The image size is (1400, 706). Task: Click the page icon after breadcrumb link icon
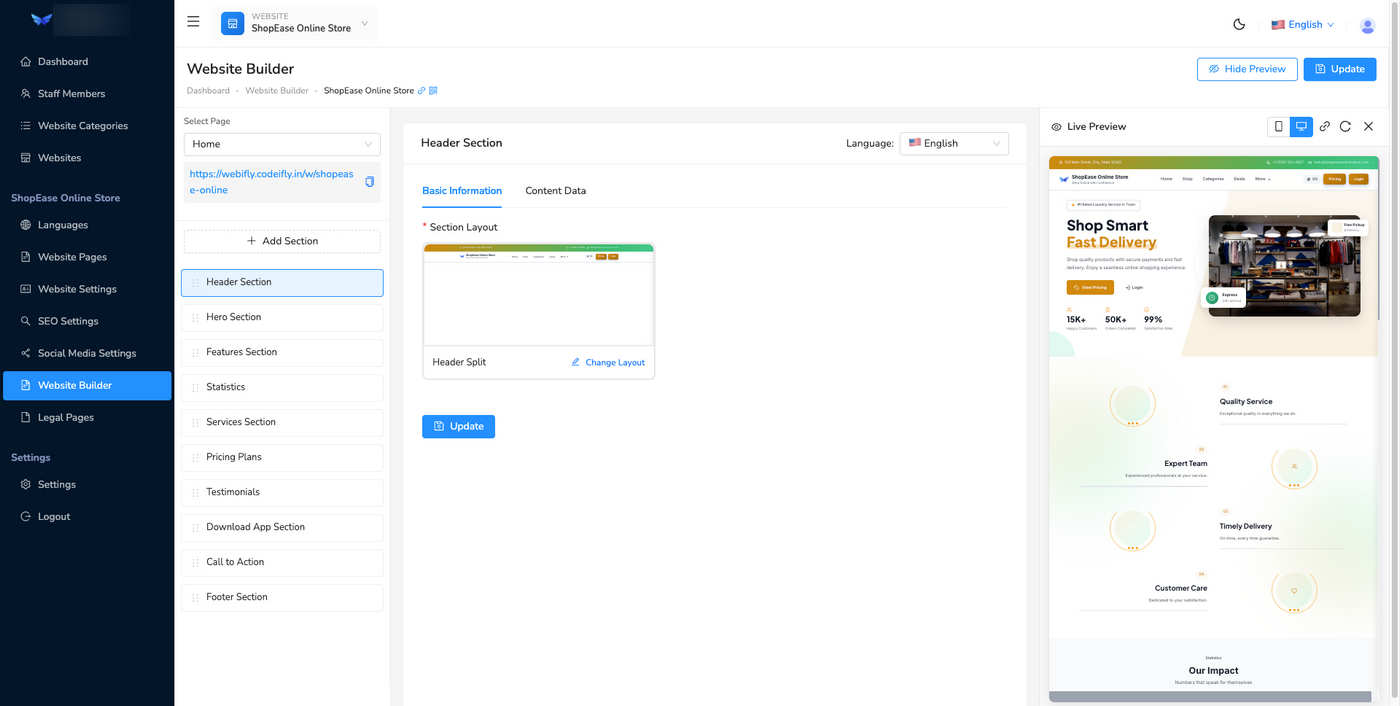(x=433, y=91)
